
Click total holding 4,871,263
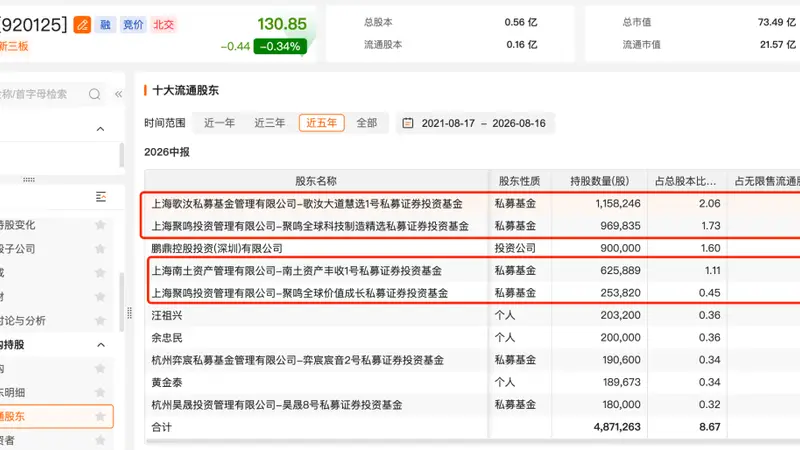point(617,427)
